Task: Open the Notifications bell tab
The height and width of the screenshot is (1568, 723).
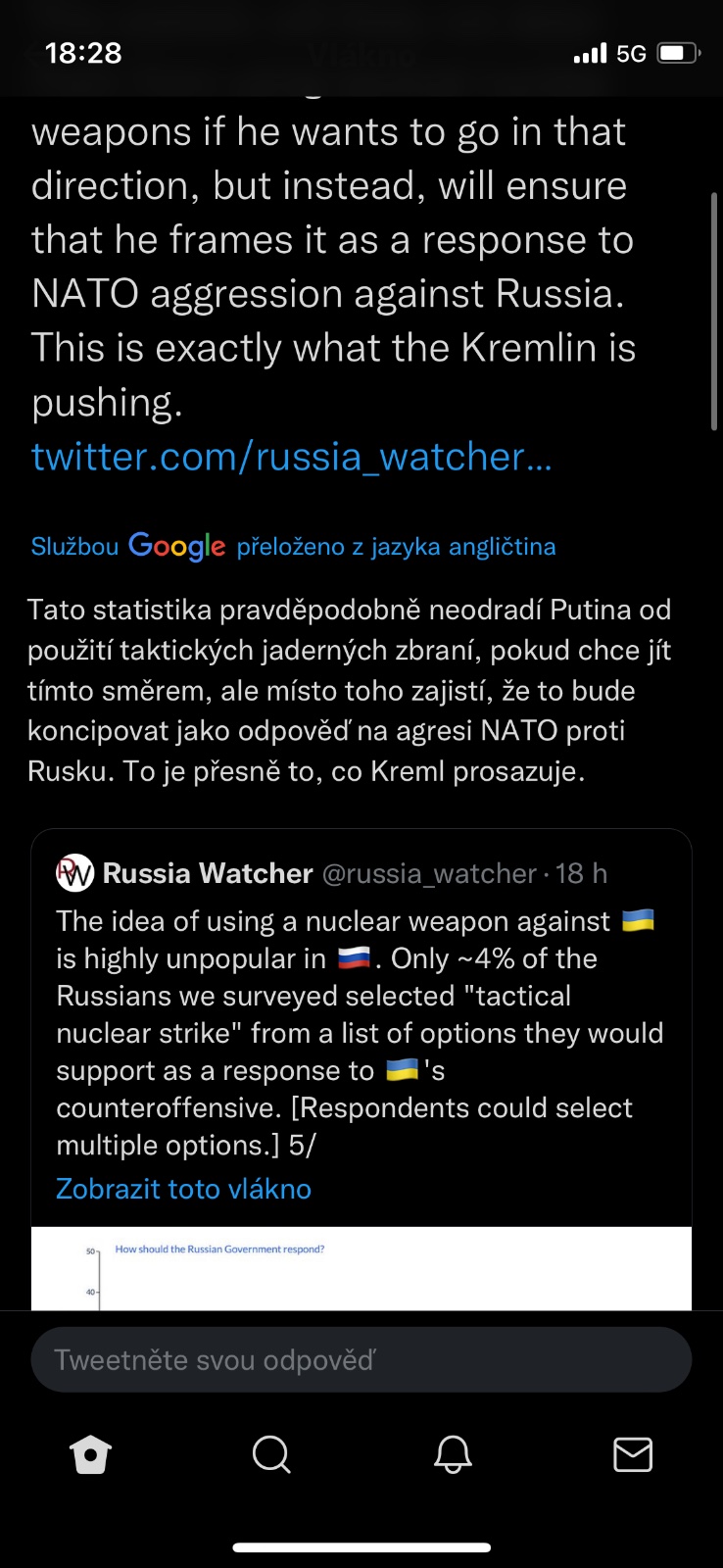Action: 453,1455
